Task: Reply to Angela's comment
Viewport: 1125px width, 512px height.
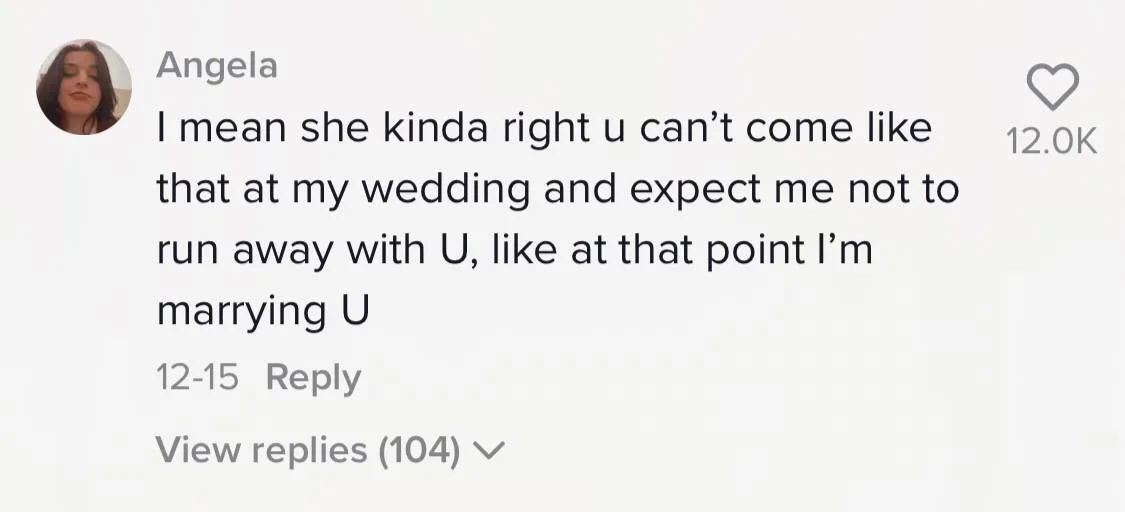Action: click(x=313, y=378)
